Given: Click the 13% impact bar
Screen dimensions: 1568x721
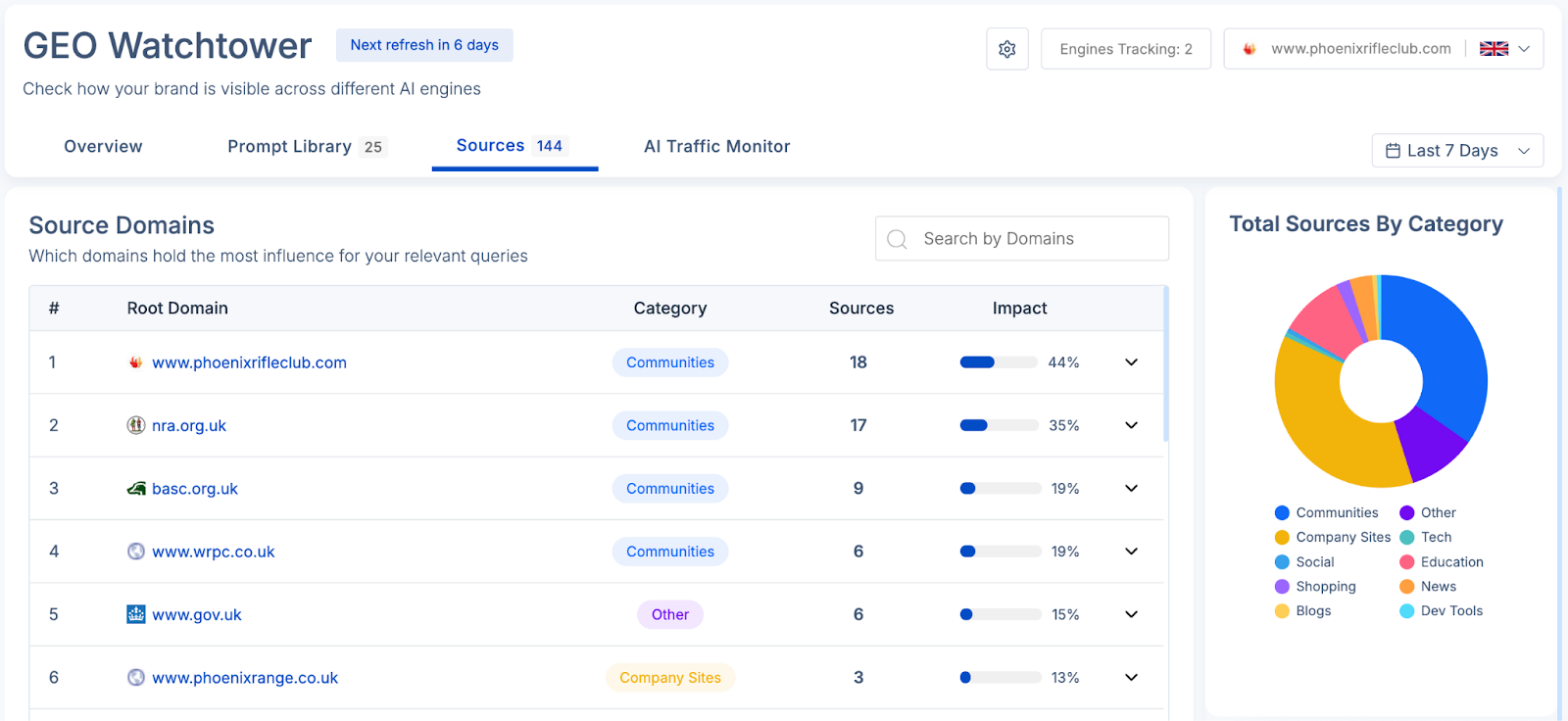Looking at the screenshot, I should 1001,677.
